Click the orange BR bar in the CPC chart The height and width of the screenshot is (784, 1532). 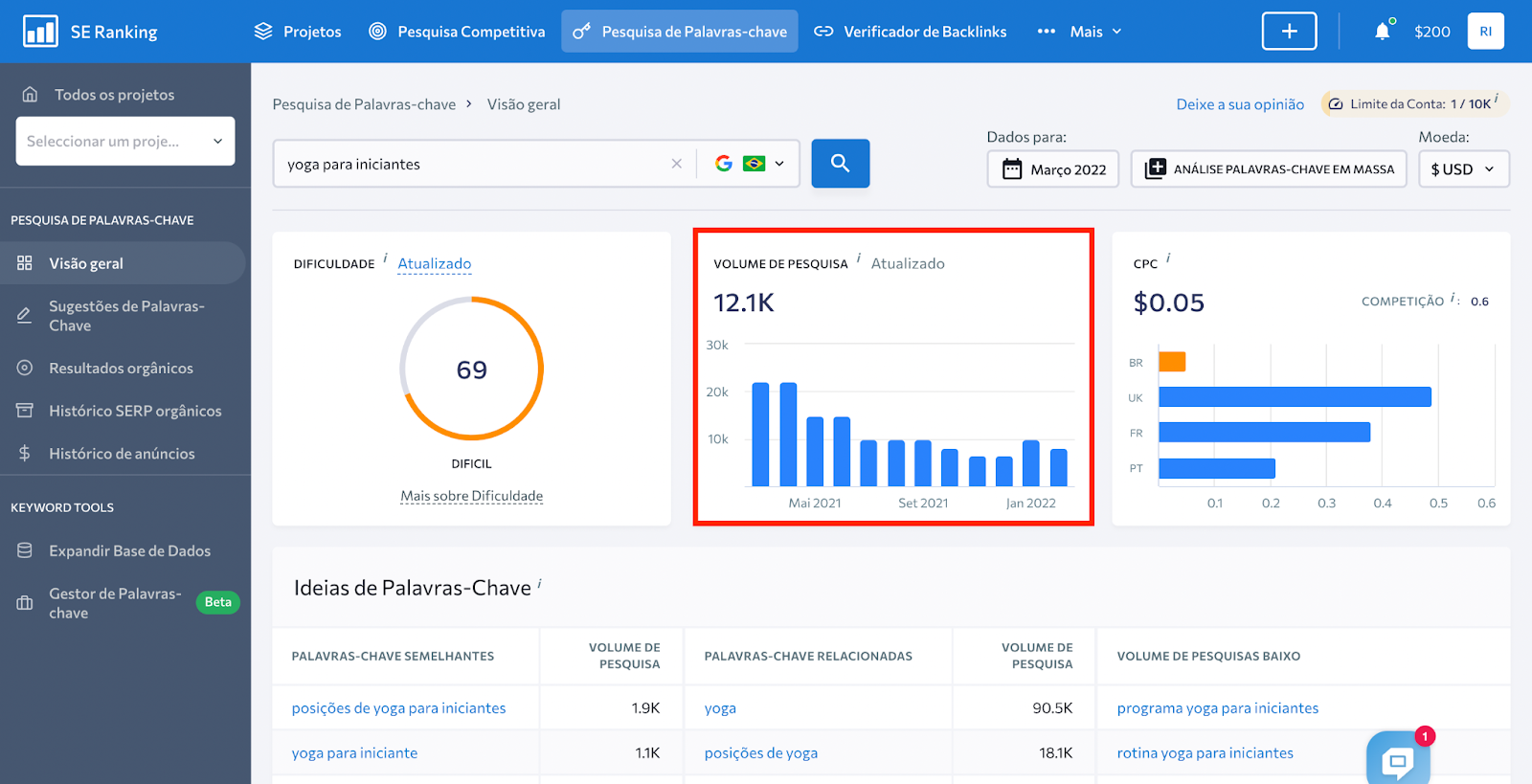1172,362
